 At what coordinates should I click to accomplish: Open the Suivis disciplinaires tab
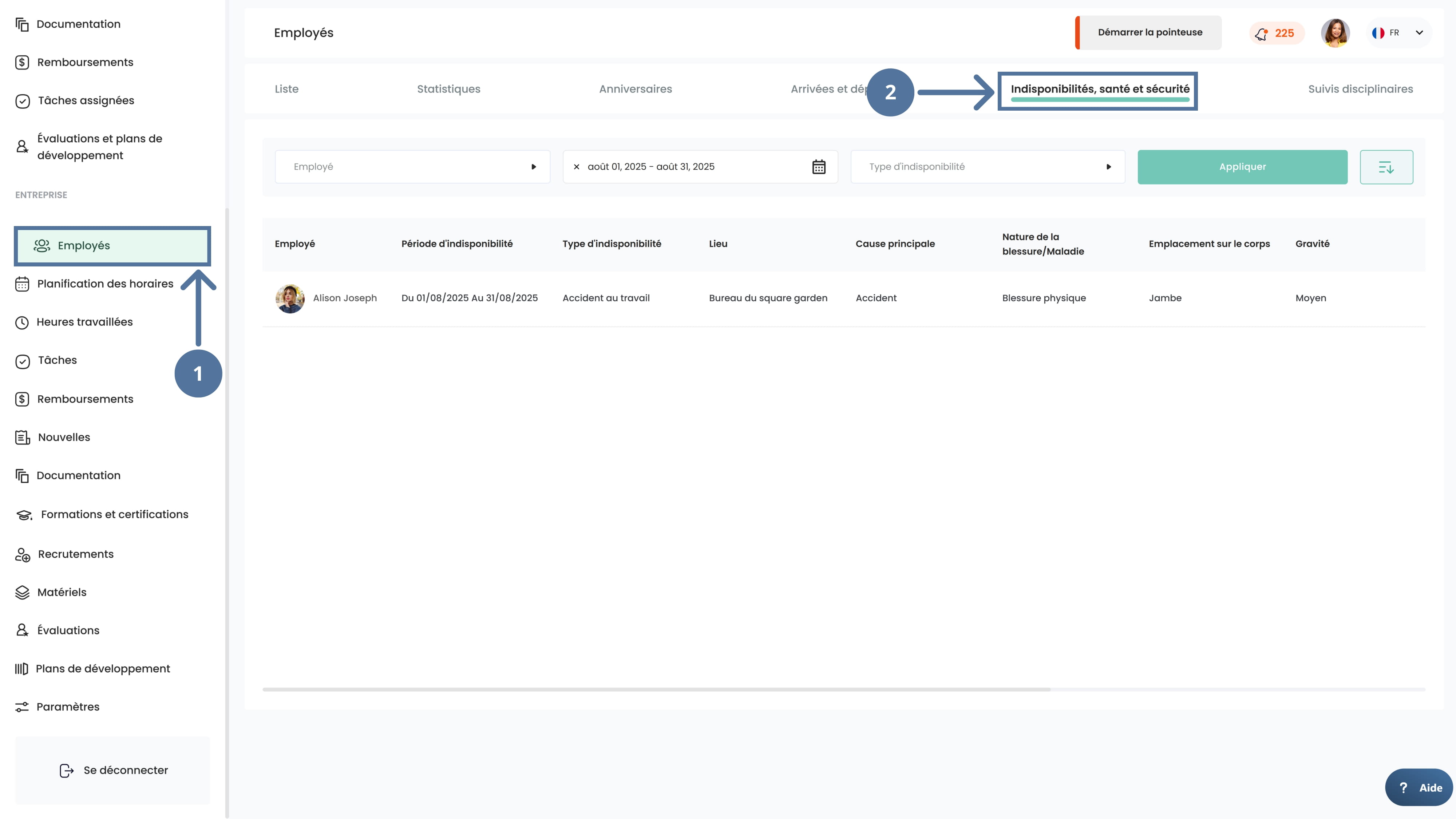(x=1360, y=89)
